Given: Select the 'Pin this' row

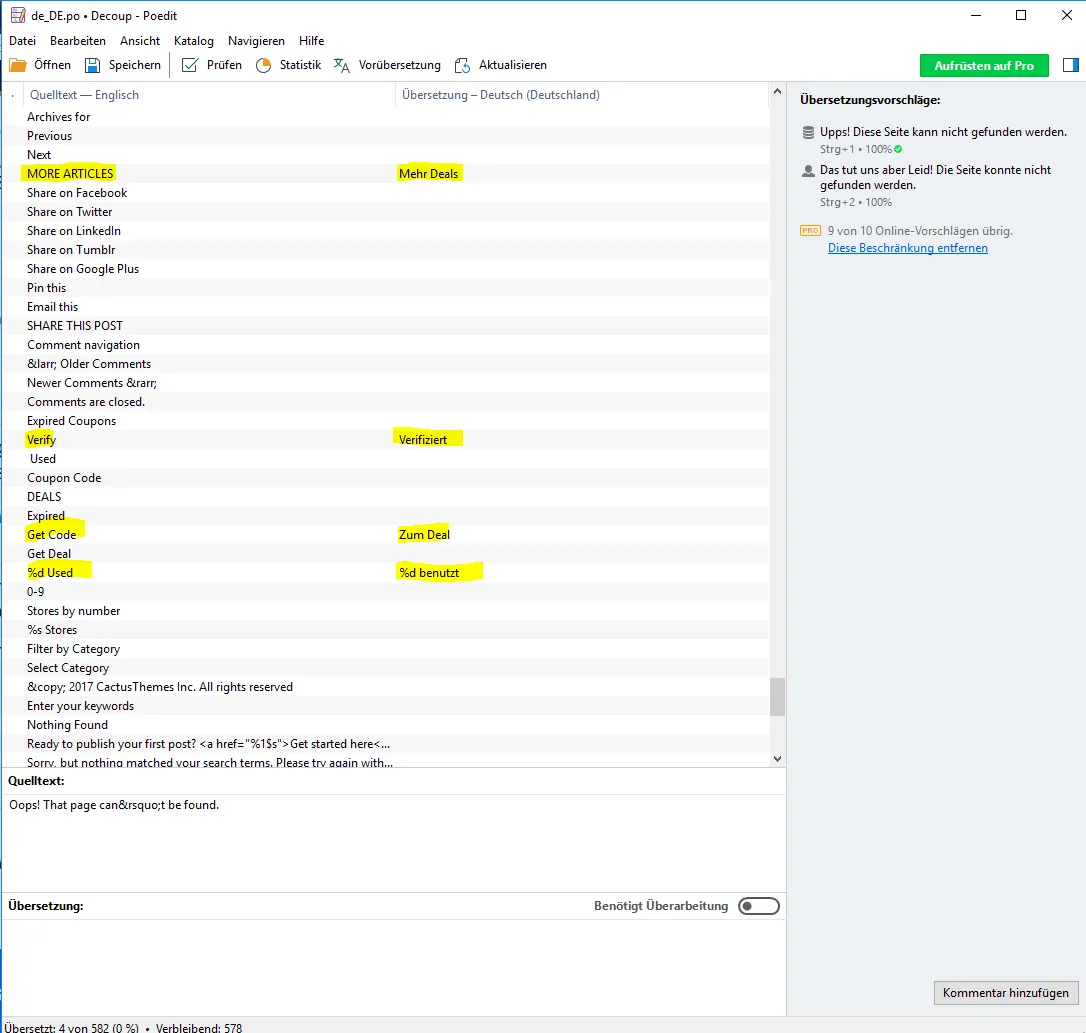Looking at the screenshot, I should 386,288.
